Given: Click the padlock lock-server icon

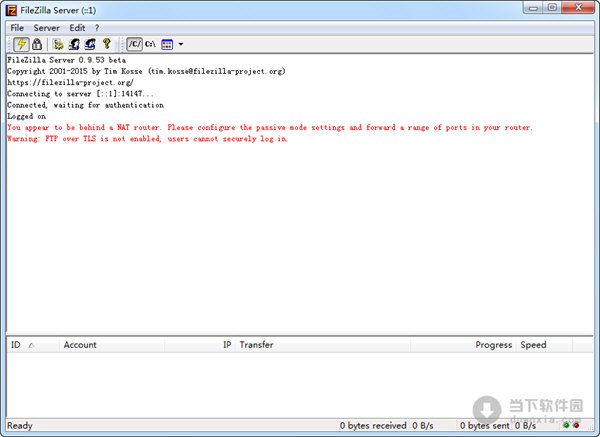Looking at the screenshot, I should coord(37,44).
